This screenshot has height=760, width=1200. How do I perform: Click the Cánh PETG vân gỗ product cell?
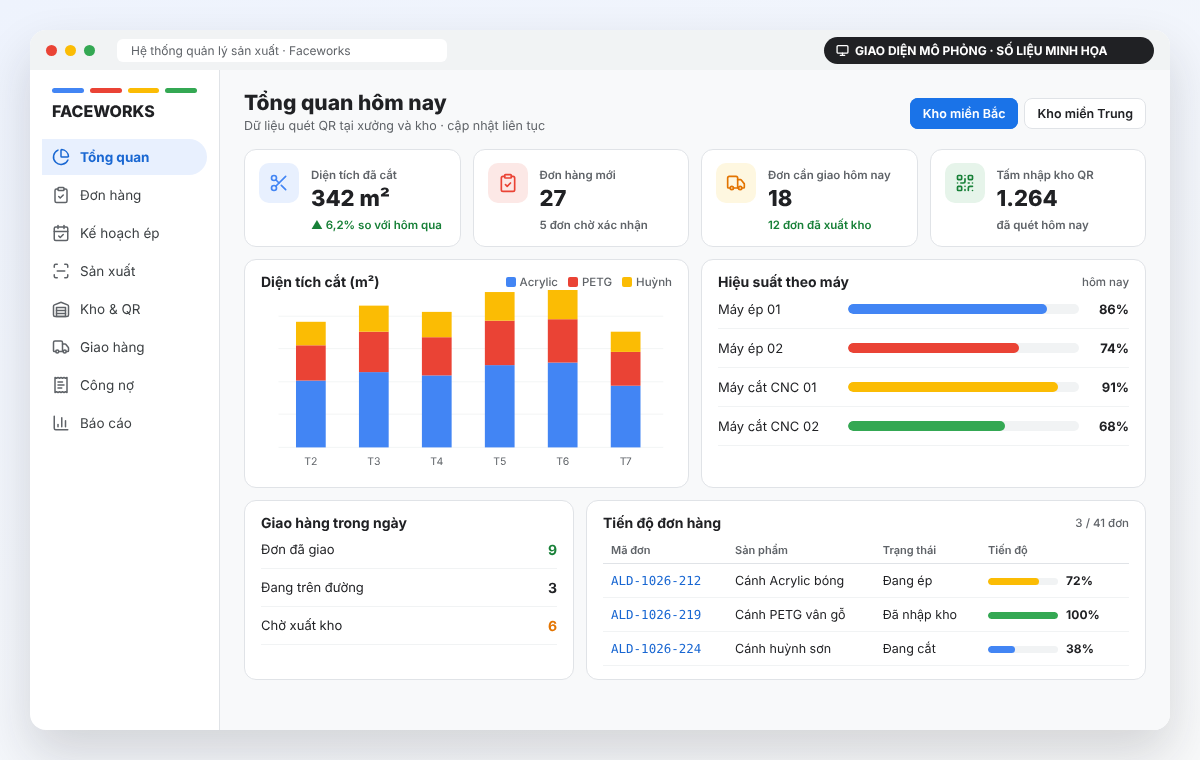point(790,615)
